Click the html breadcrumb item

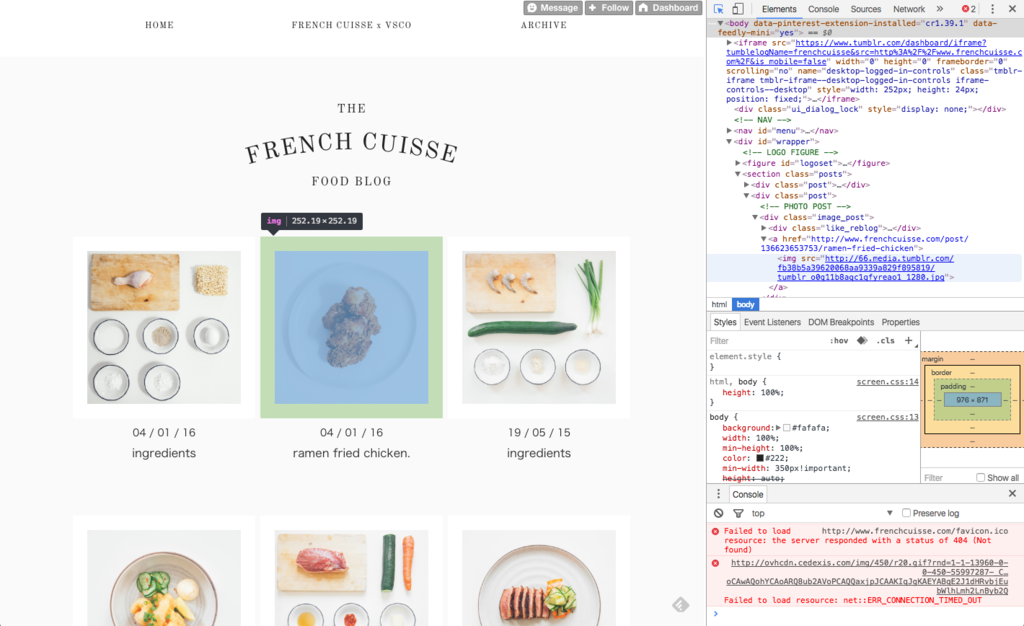pos(719,304)
